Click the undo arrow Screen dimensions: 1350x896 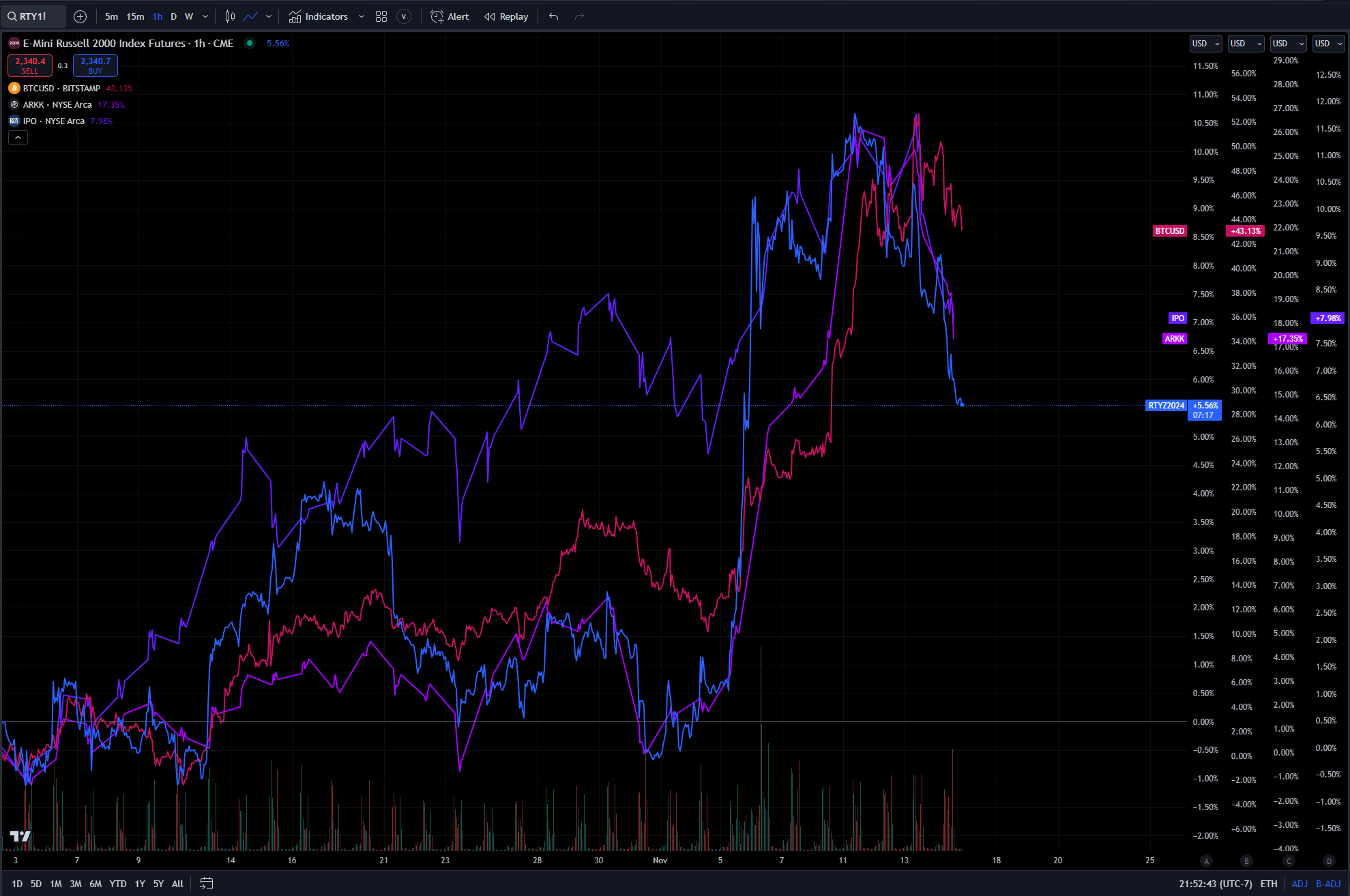(553, 16)
